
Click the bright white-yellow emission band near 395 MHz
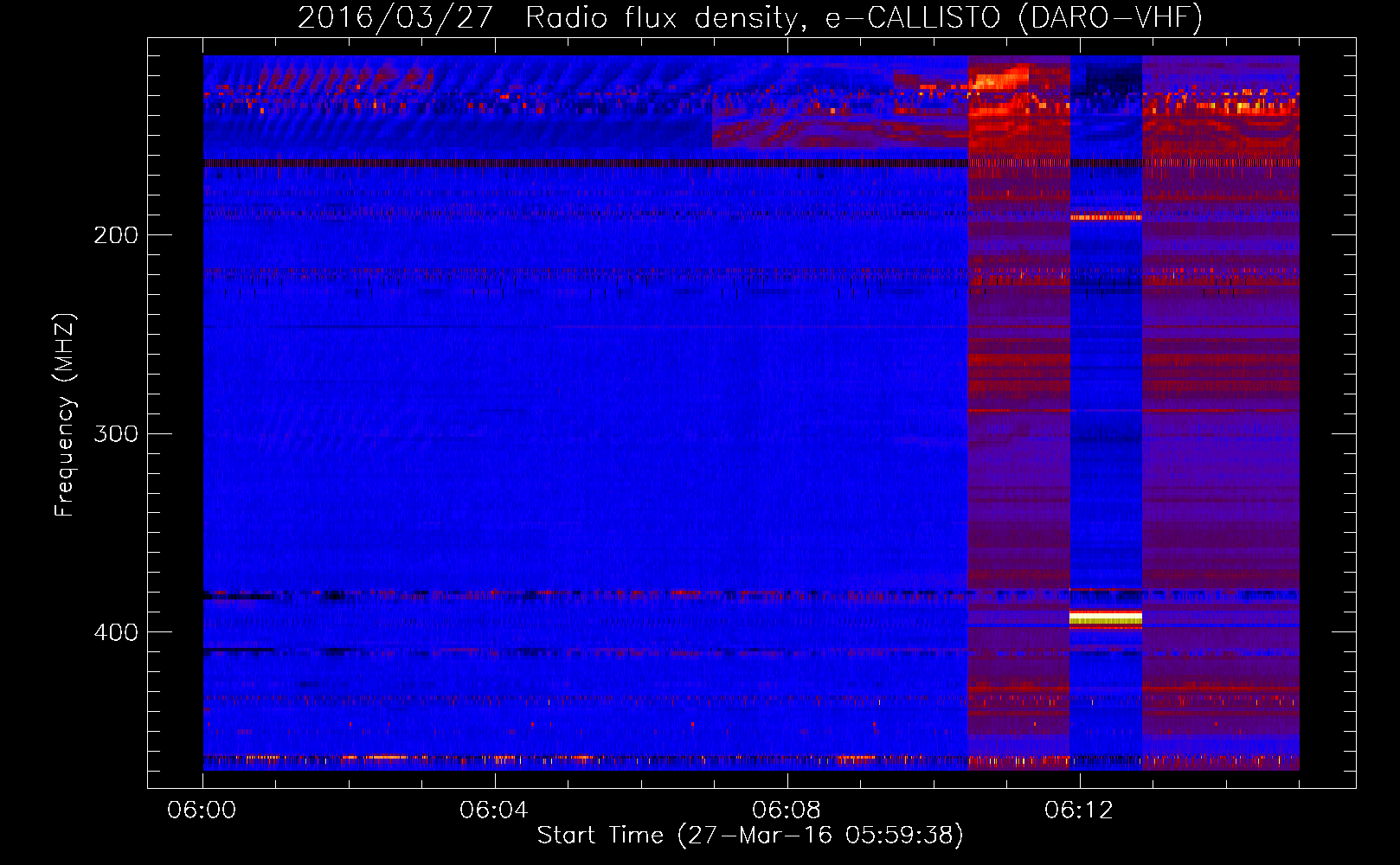pos(1106,618)
